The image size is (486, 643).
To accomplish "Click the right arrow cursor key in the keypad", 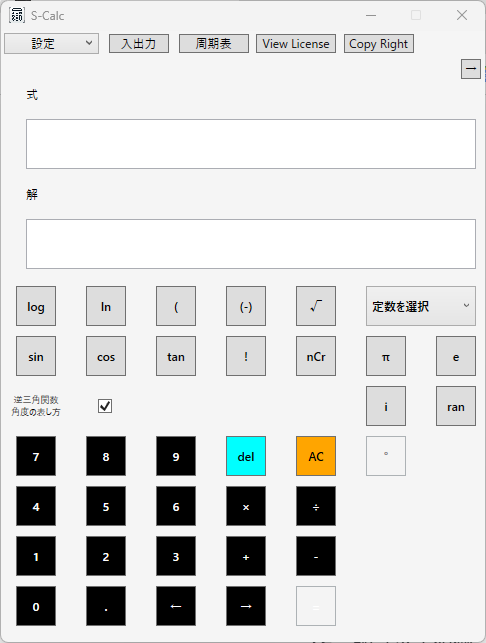I will tap(246, 606).
